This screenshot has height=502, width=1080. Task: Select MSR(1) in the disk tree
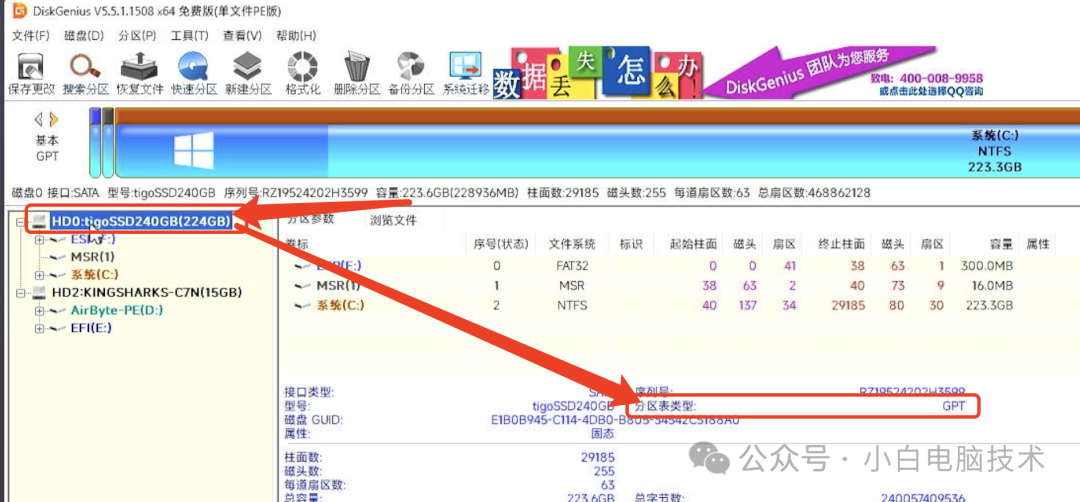tap(92, 257)
